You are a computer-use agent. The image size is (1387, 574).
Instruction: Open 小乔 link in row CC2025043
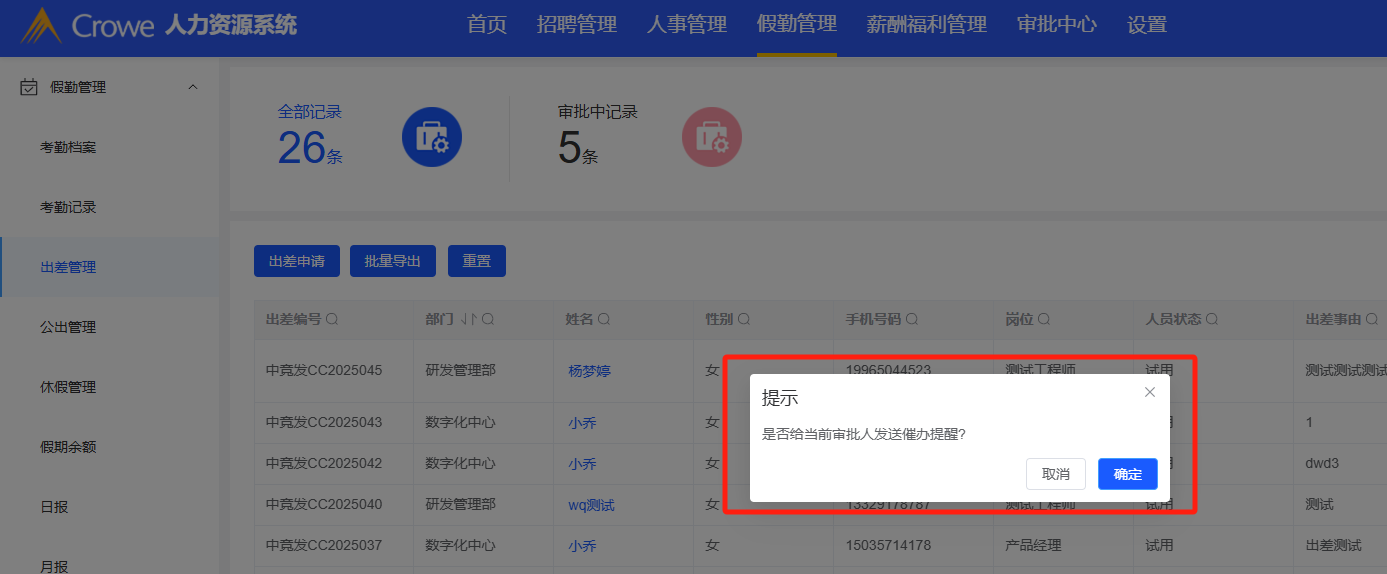582,423
